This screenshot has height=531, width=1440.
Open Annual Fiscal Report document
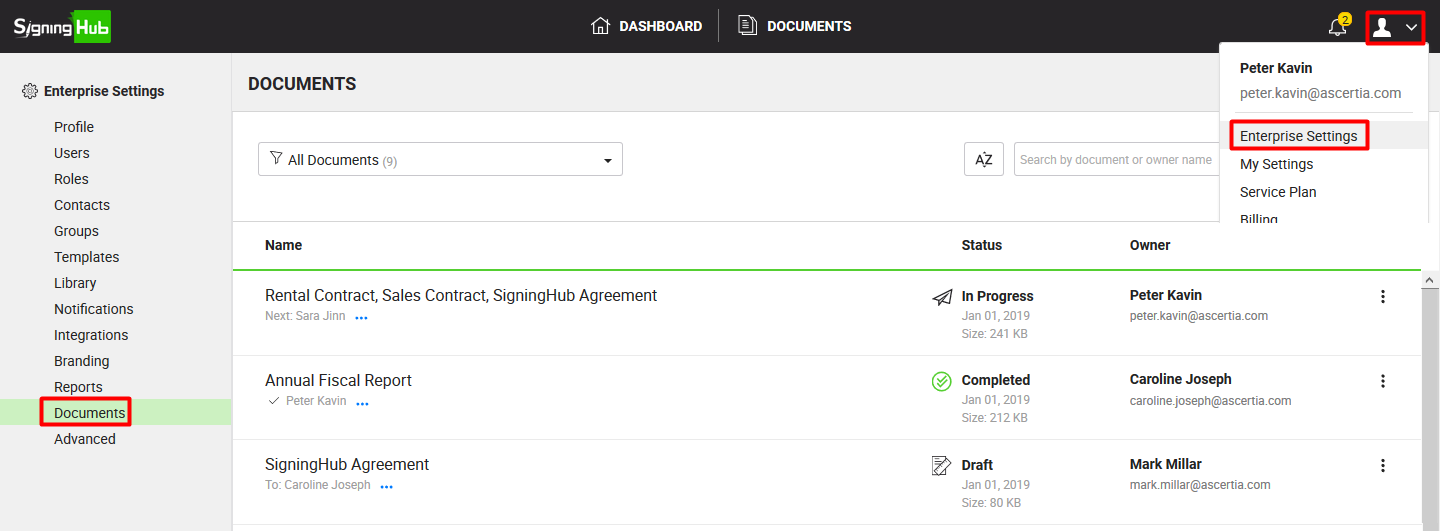338,381
